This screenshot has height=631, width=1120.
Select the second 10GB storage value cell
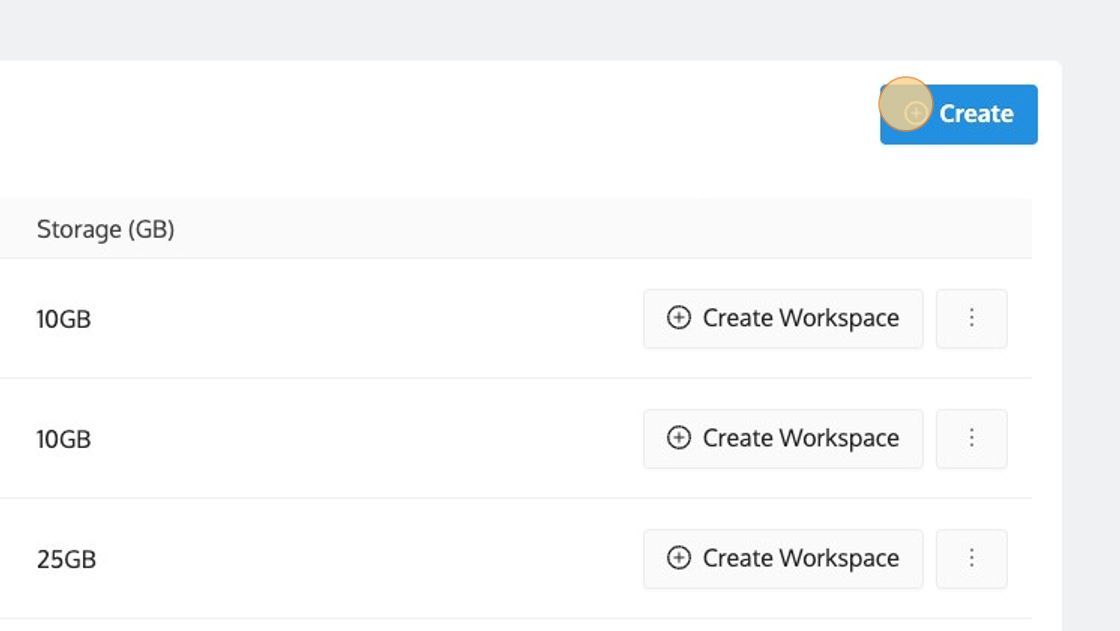click(x=64, y=439)
